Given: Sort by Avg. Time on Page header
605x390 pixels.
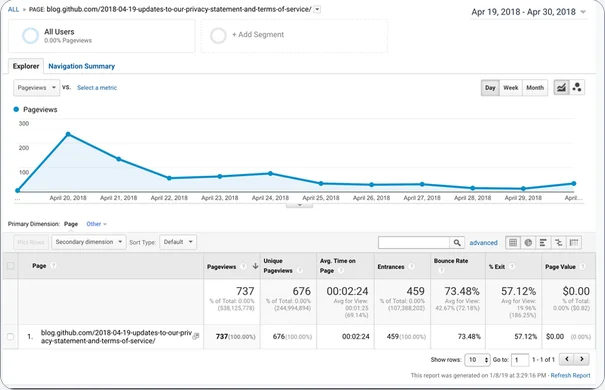Looking at the screenshot, I should click(338, 266).
